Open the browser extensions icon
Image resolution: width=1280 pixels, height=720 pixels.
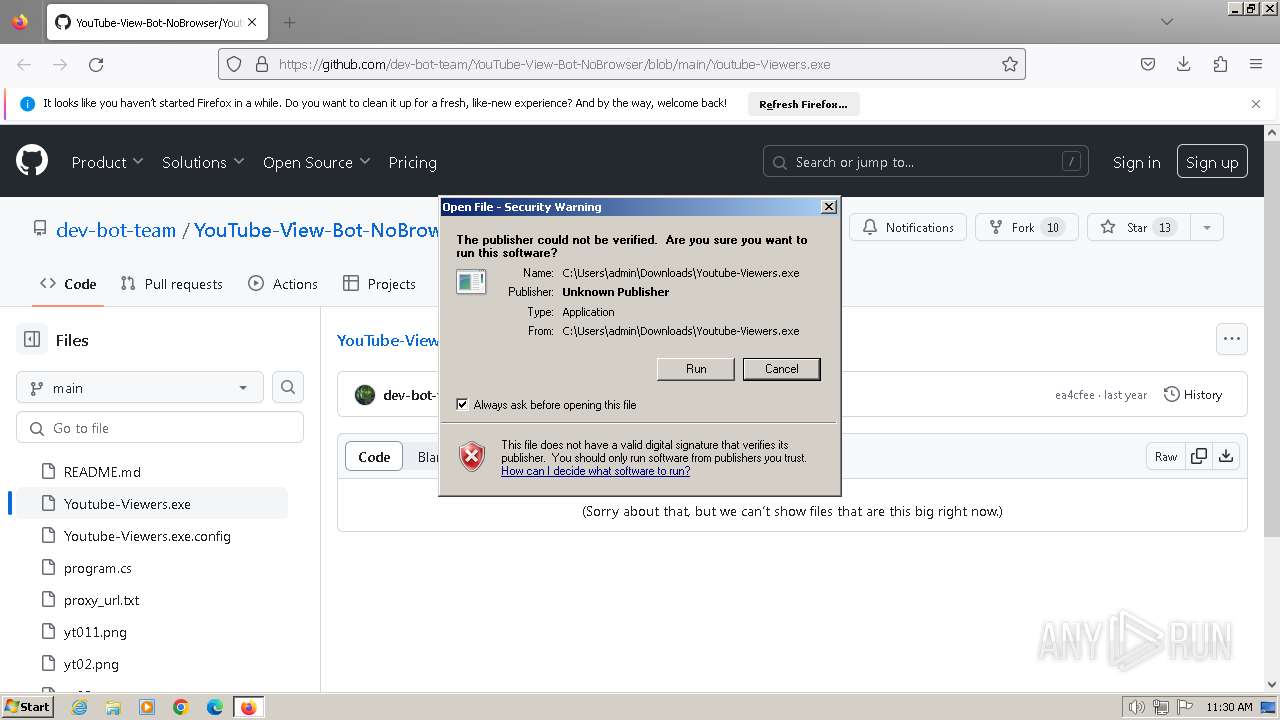(1220, 64)
